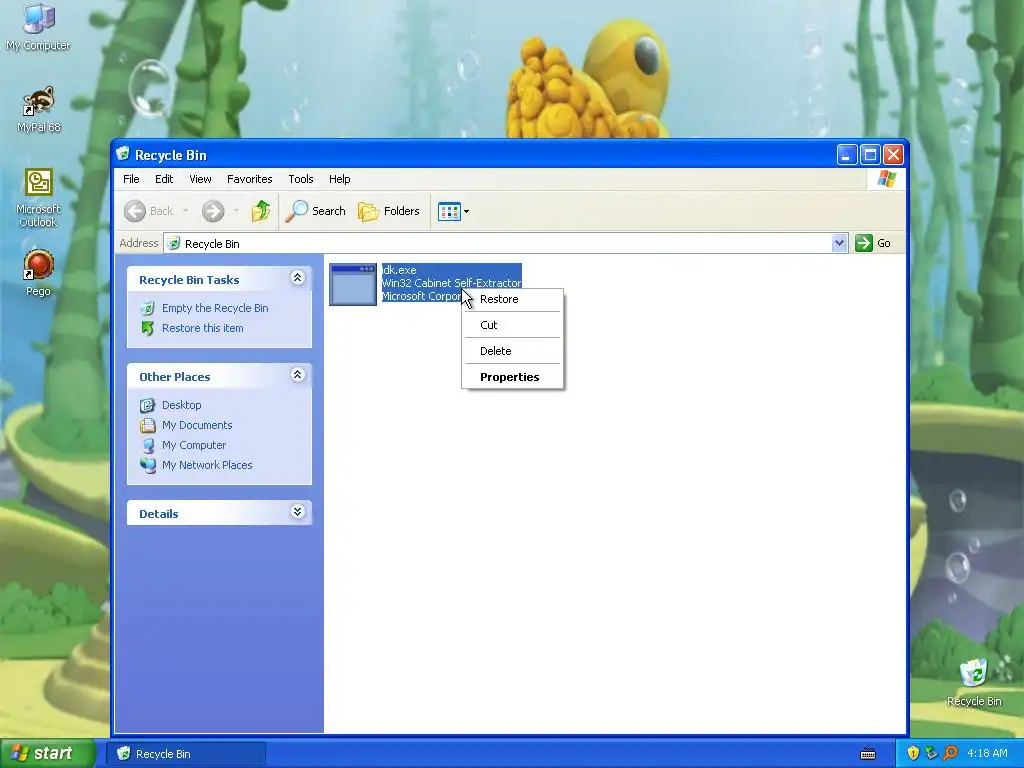Open Forward history dropdown arrow
Viewport: 1024px width, 768px height.
(236, 211)
